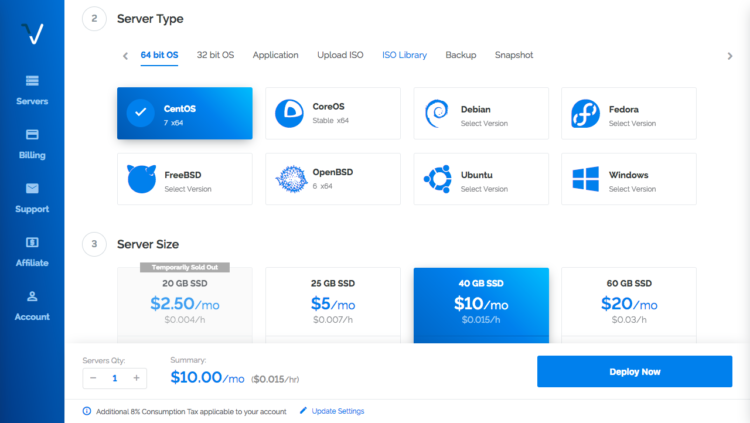The height and width of the screenshot is (423, 750).
Task: Select the 25 GB SSD $5 plan
Action: coord(333,305)
